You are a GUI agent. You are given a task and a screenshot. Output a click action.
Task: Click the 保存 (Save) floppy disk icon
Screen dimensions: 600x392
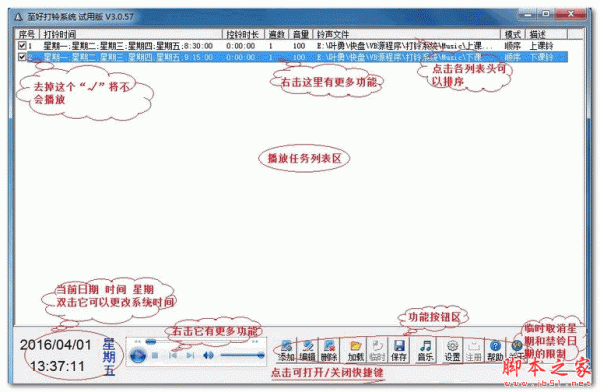coord(398,350)
